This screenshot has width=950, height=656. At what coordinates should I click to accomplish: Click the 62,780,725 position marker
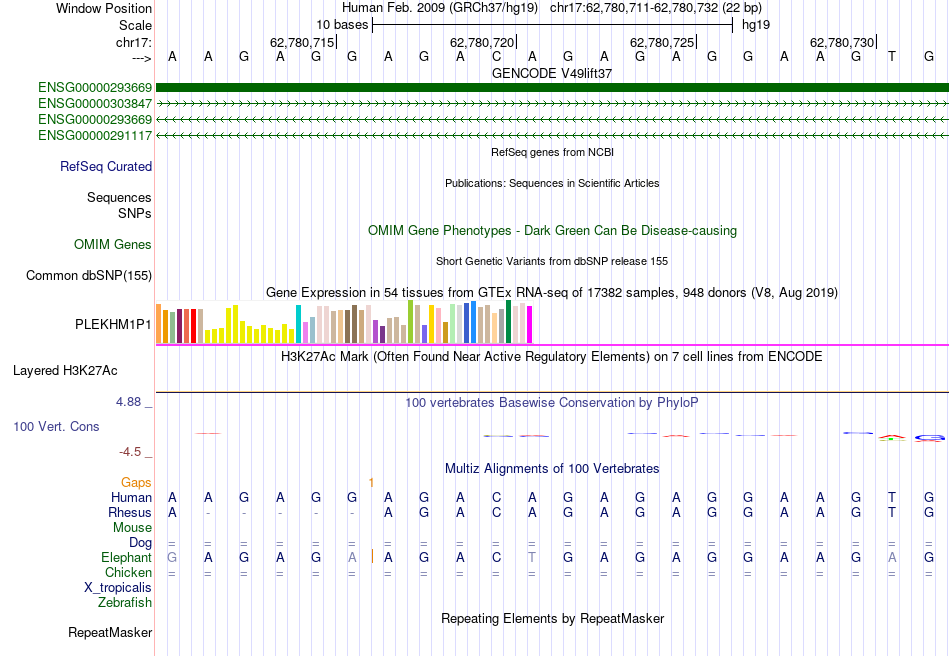pyautogui.click(x=662, y=42)
